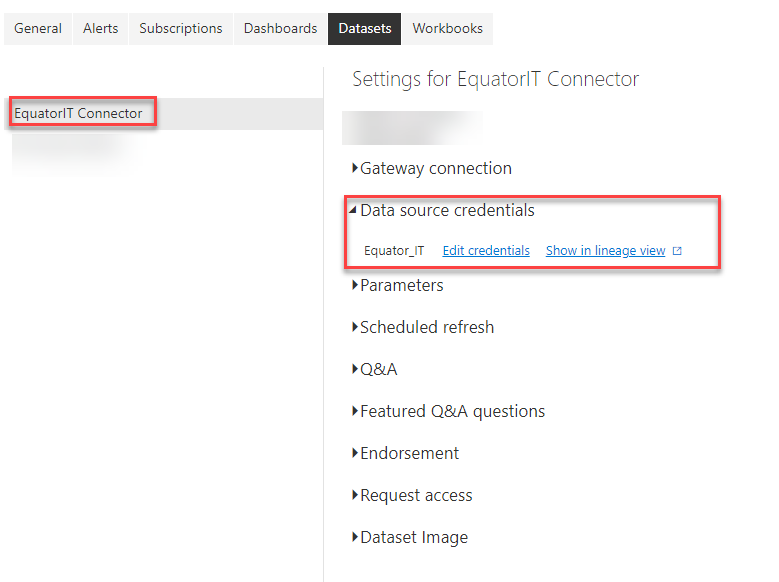
Task: Go to the Subscriptions tab
Action: point(181,29)
